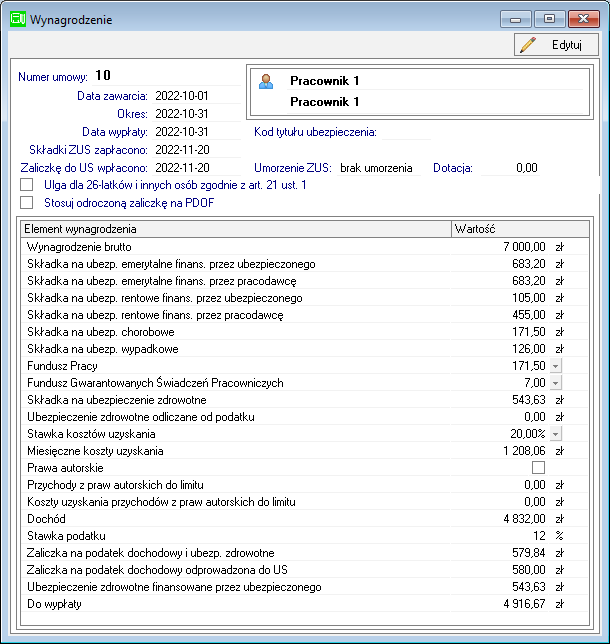Open the Fundusz Pracy dropdown arrow
Viewport: 610px width, 644px height.
click(555, 366)
